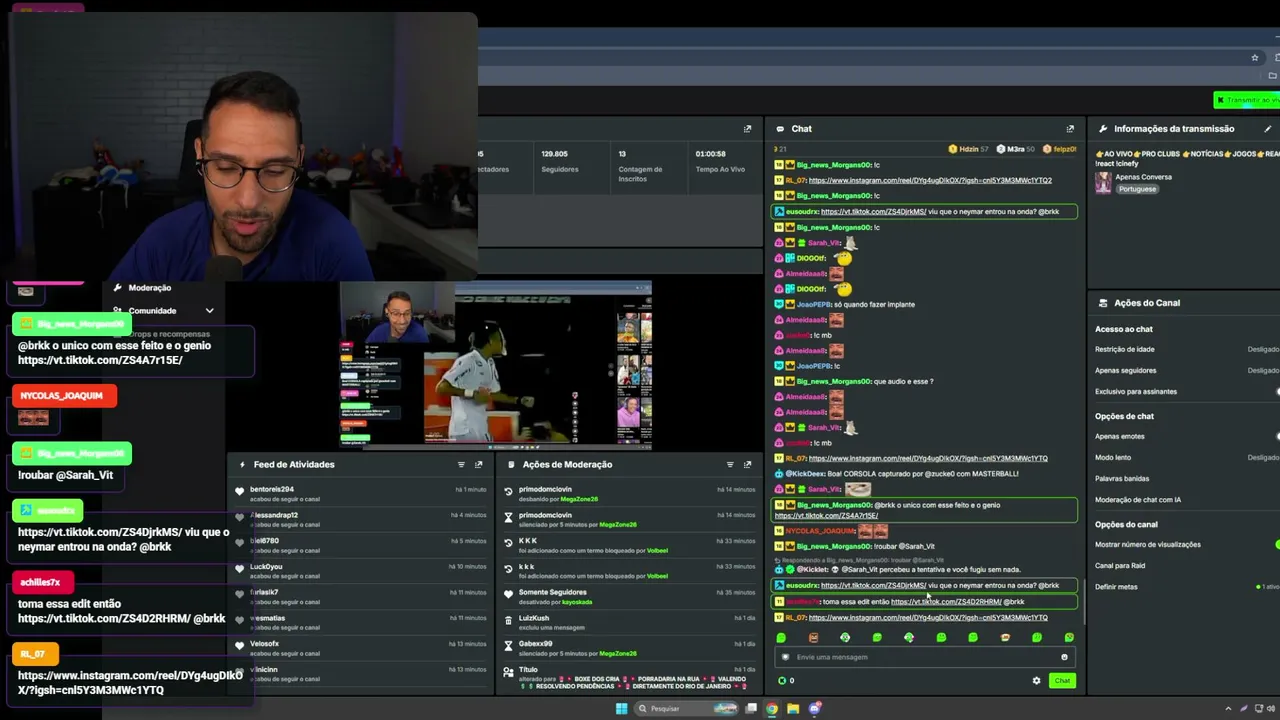Edit stream info with the pencil icon
1280x720 pixels.
point(1268,129)
